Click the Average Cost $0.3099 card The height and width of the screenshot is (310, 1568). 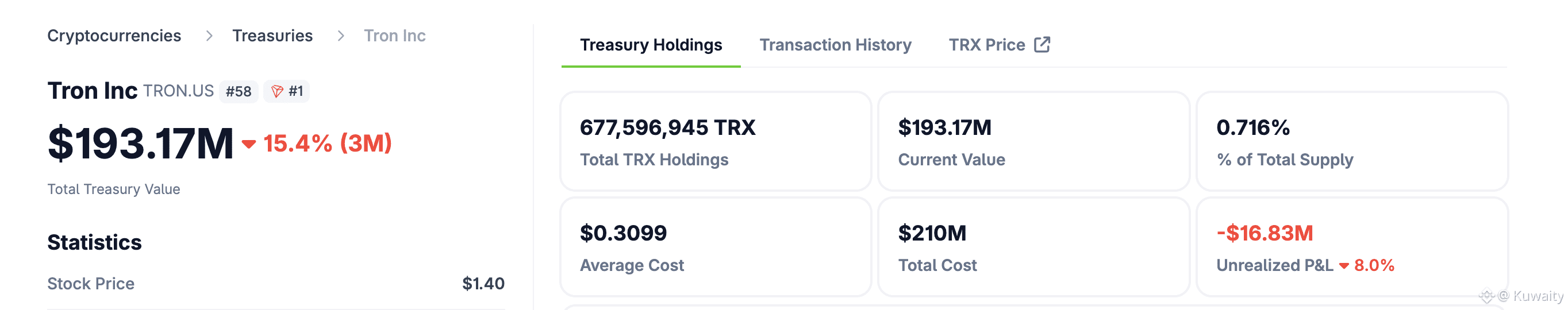(714, 247)
